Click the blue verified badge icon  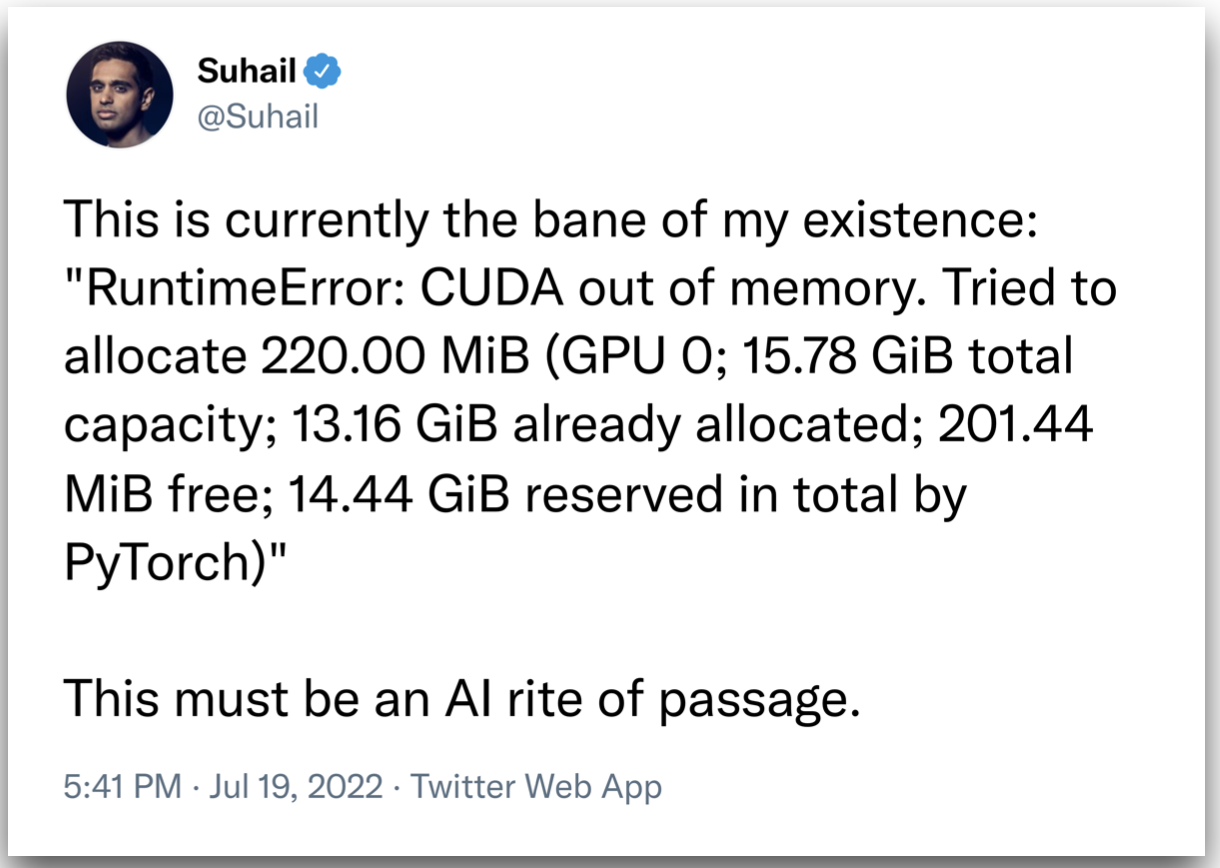pyautogui.click(x=325, y=72)
